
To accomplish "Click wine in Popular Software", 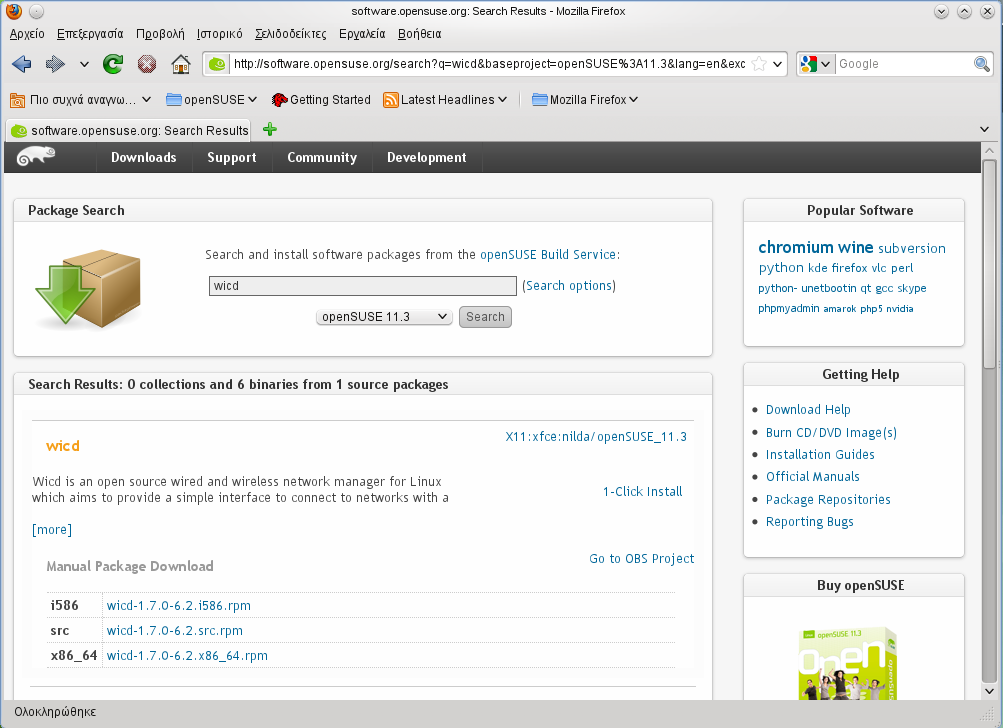I will 855,248.
